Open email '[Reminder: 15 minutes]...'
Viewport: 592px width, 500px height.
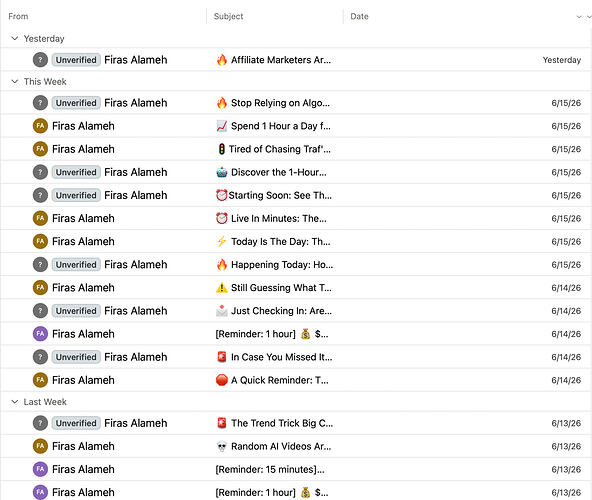[x=296, y=469]
